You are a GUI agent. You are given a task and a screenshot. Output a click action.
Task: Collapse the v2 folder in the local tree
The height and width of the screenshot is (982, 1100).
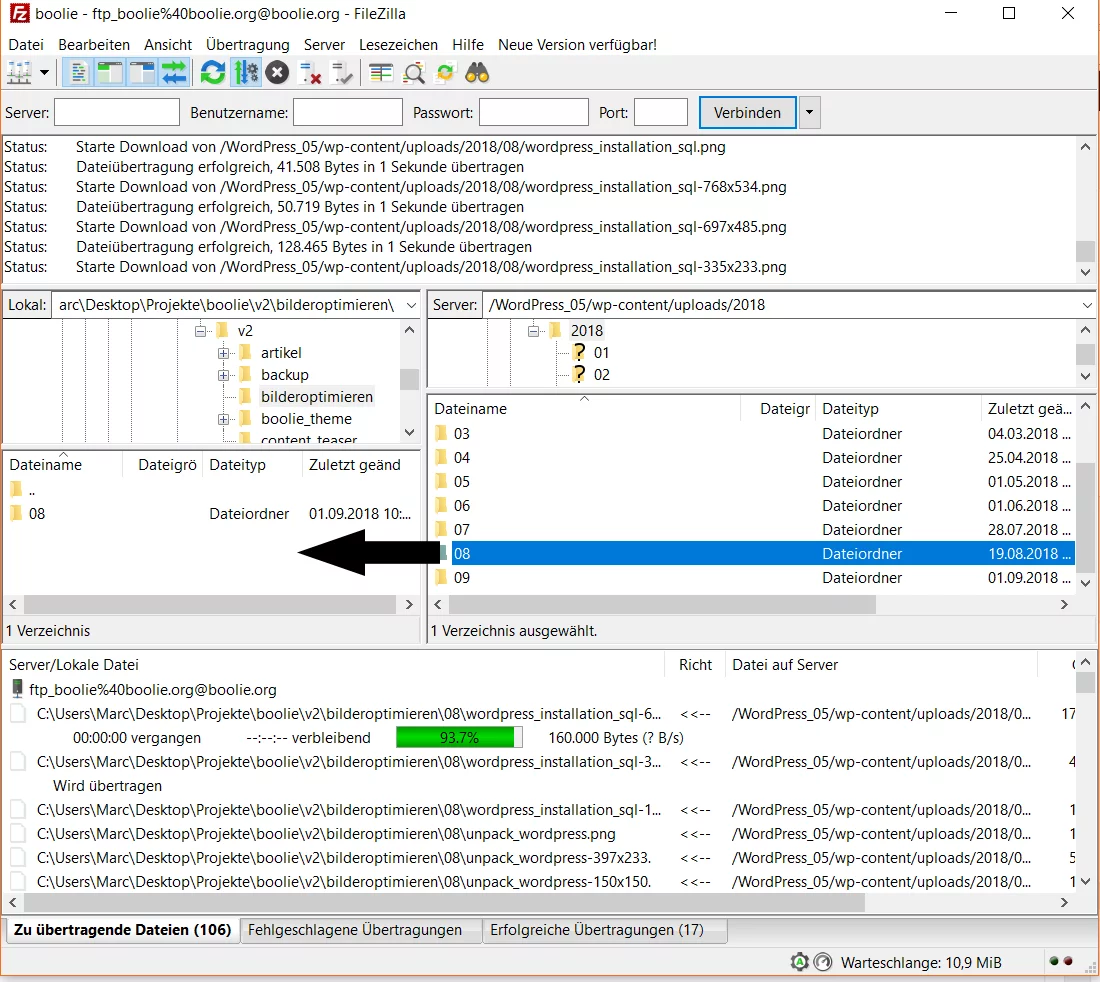(x=201, y=330)
